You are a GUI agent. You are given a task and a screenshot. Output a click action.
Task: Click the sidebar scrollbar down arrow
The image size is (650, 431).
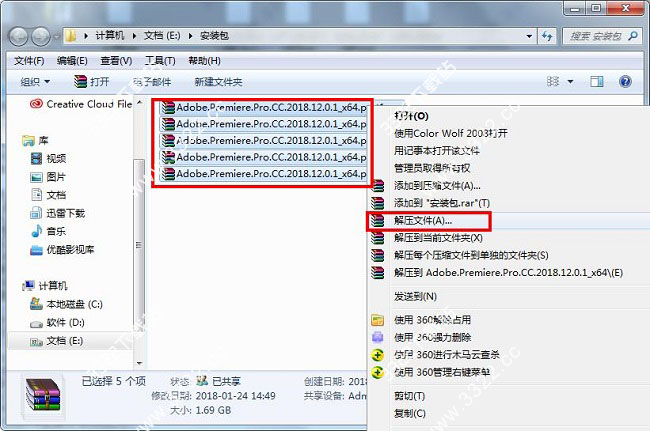(140, 363)
